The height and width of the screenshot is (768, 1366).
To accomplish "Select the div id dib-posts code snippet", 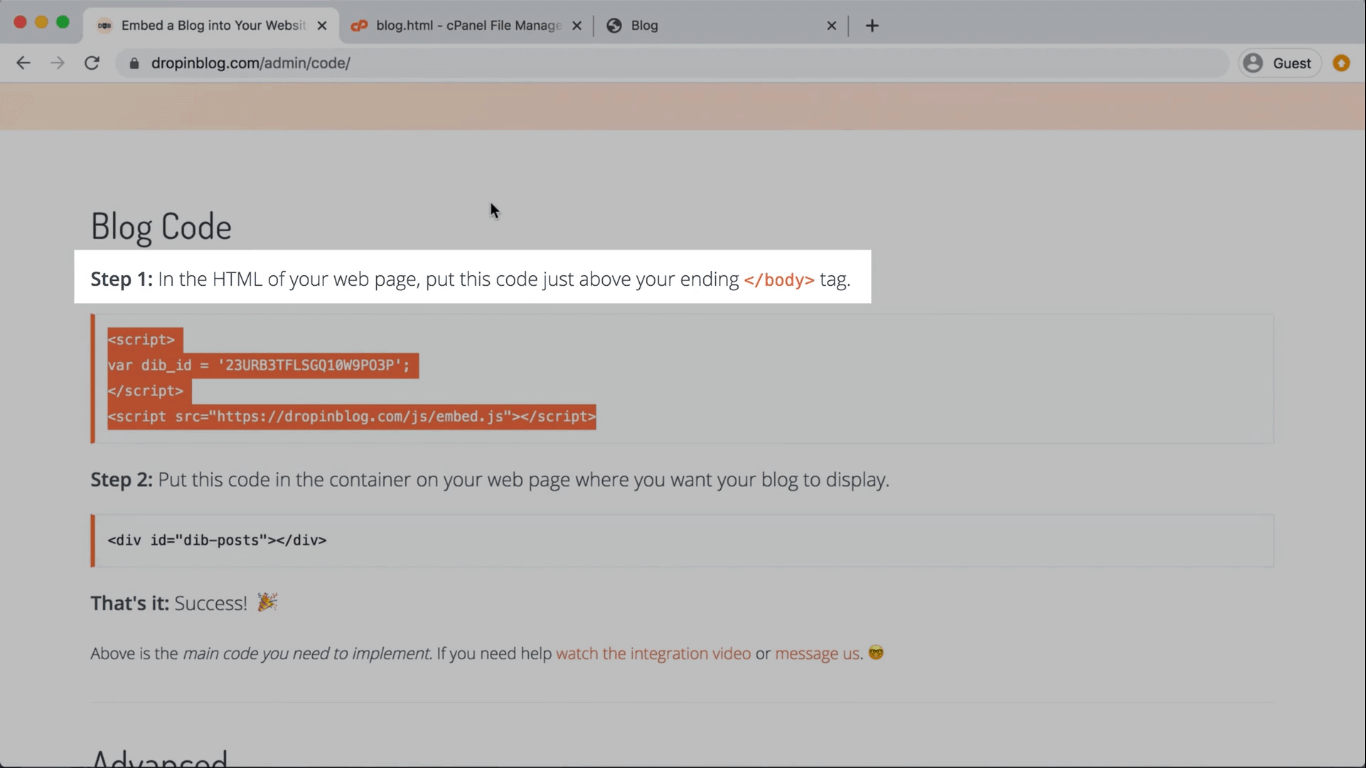I will [217, 540].
